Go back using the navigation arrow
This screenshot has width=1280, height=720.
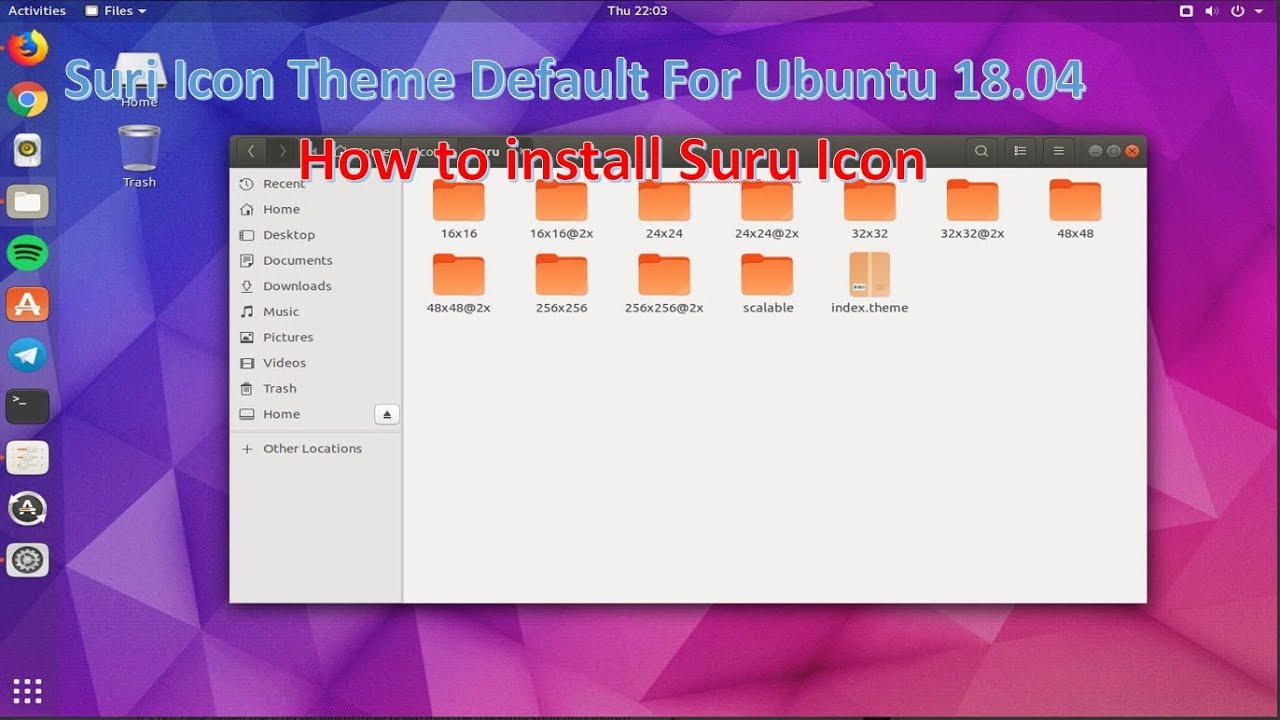(x=250, y=150)
